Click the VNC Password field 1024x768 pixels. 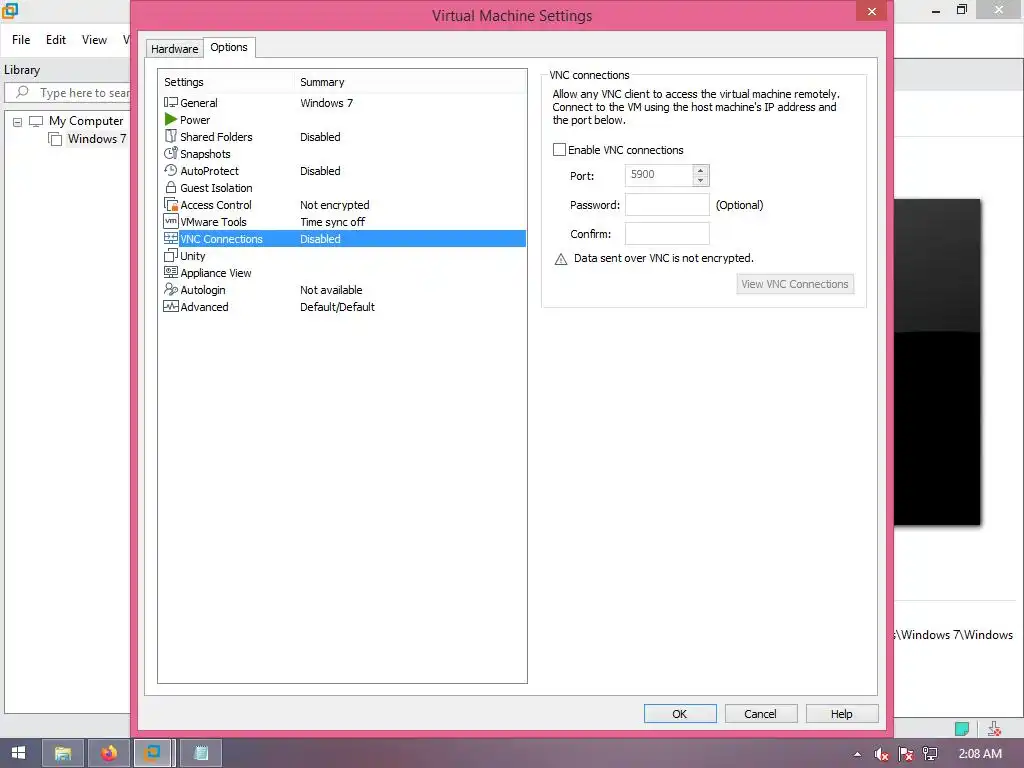click(667, 204)
